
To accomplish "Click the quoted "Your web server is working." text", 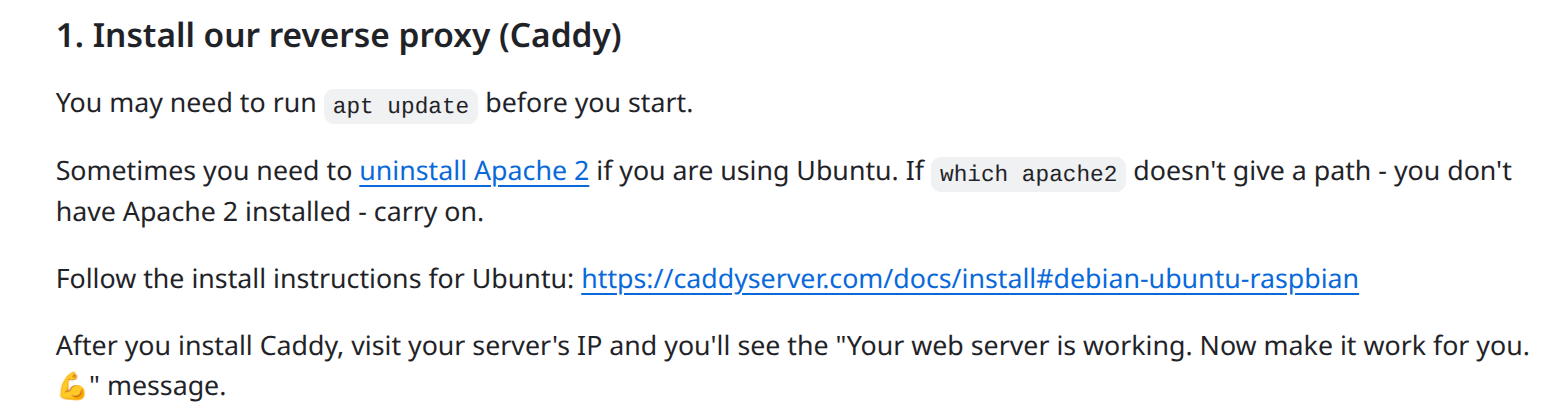I will tap(1014, 347).
